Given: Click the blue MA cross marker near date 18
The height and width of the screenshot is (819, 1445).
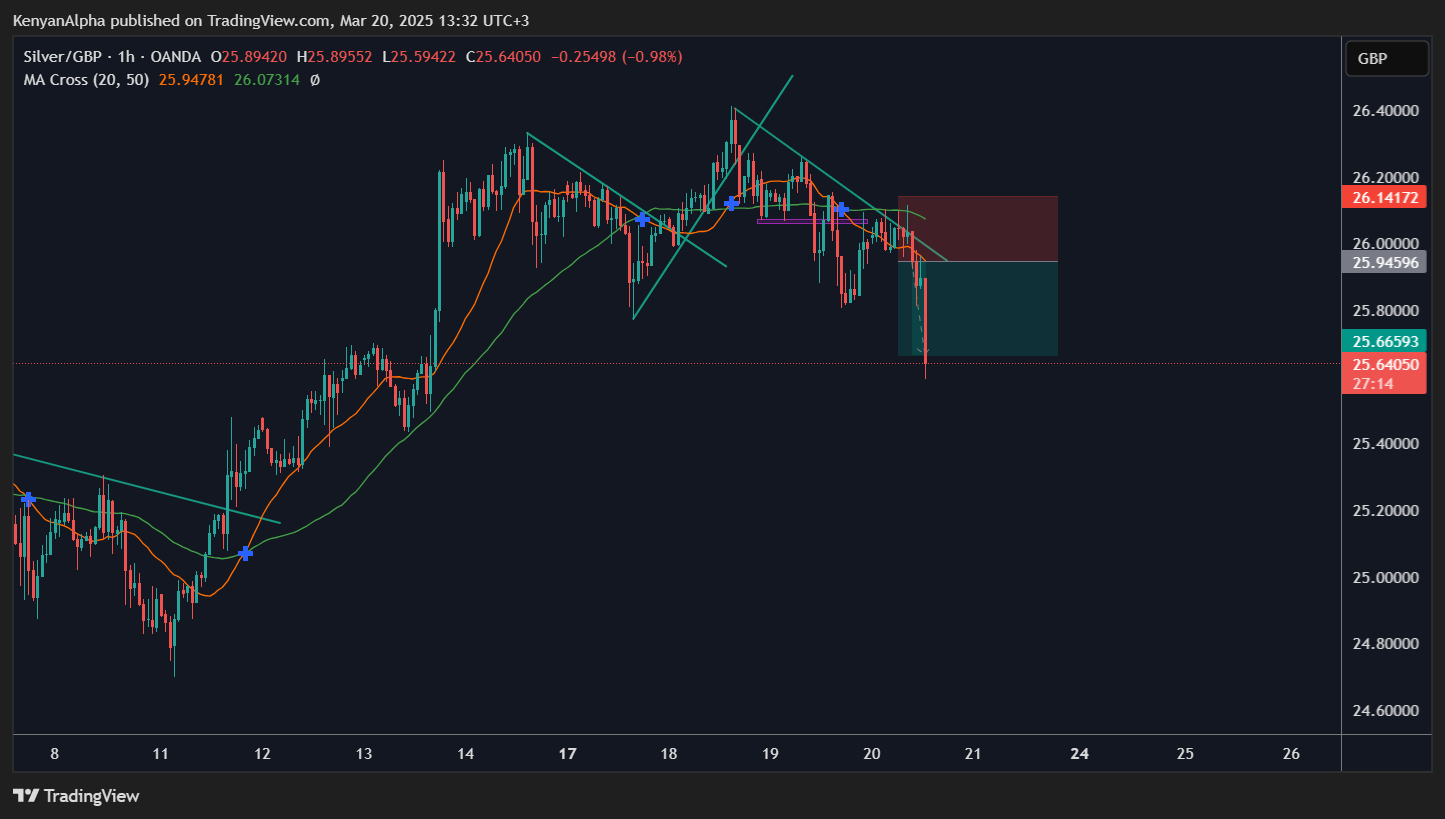Looking at the screenshot, I should pyautogui.click(x=643, y=219).
